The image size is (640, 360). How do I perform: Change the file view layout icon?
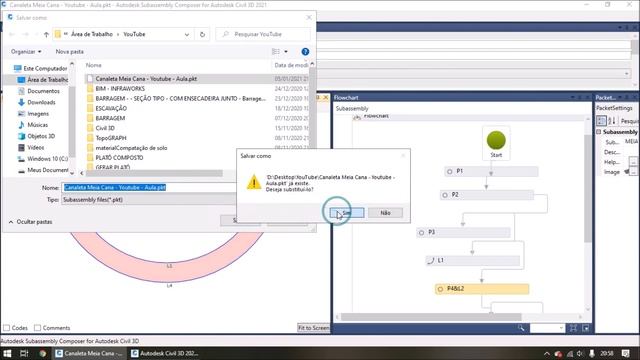point(276,51)
